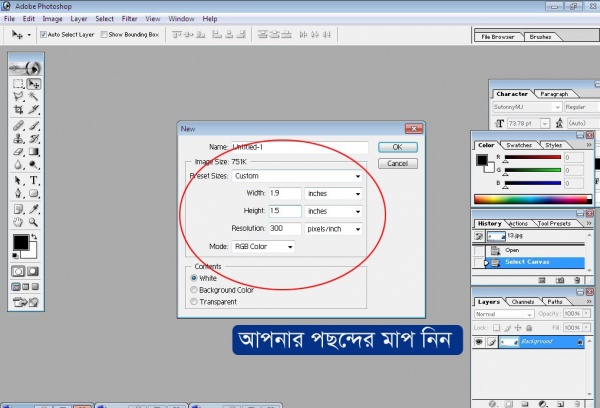This screenshot has height=408, width=600.
Task: Create new layer button in Layers panel
Action: [560, 404]
